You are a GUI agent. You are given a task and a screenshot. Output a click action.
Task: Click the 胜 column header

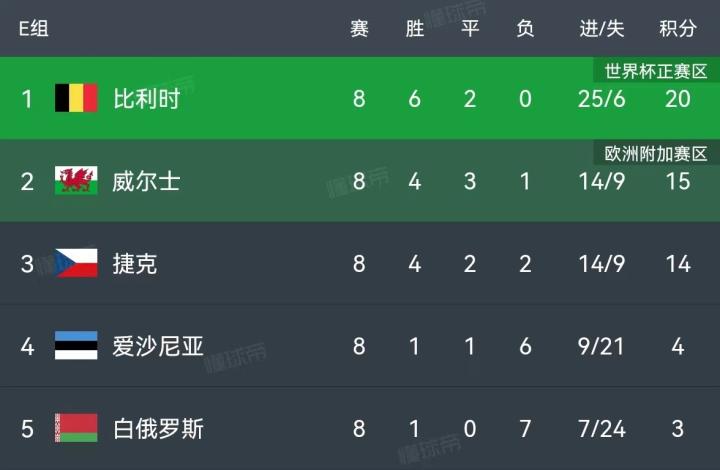click(415, 28)
